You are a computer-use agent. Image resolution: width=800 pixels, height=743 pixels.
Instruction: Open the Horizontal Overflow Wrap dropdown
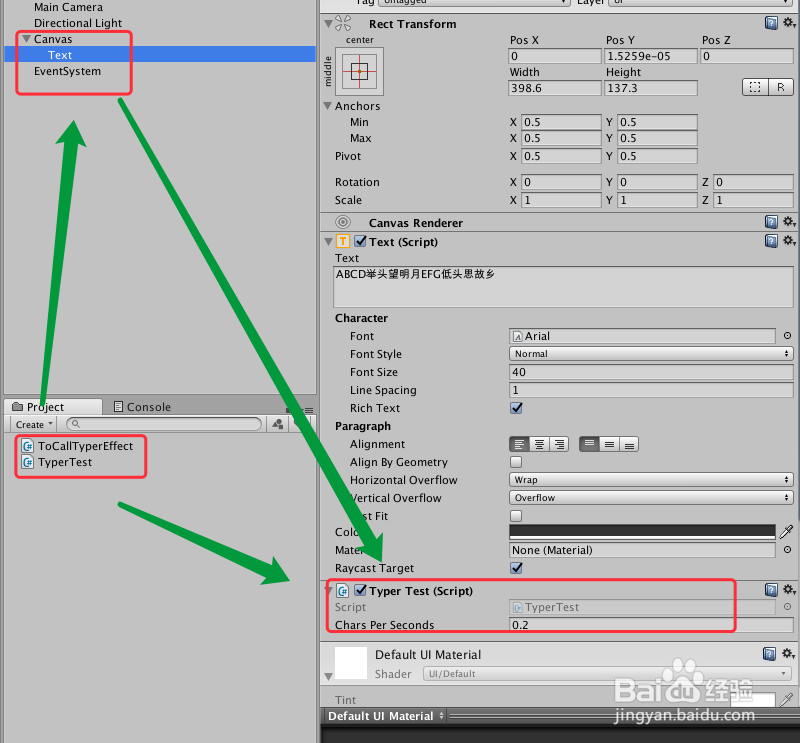point(650,480)
